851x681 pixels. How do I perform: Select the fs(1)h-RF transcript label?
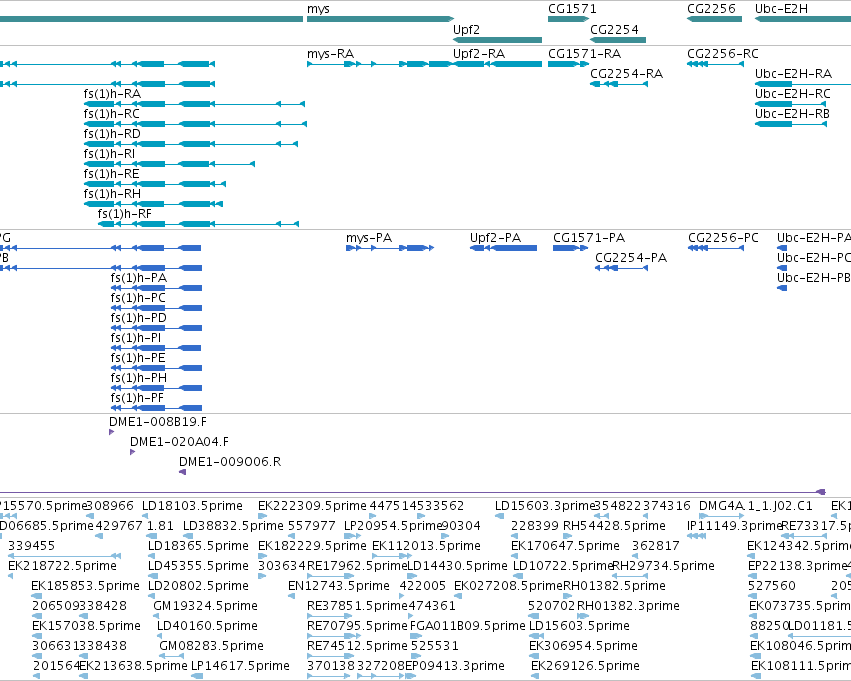point(125,215)
